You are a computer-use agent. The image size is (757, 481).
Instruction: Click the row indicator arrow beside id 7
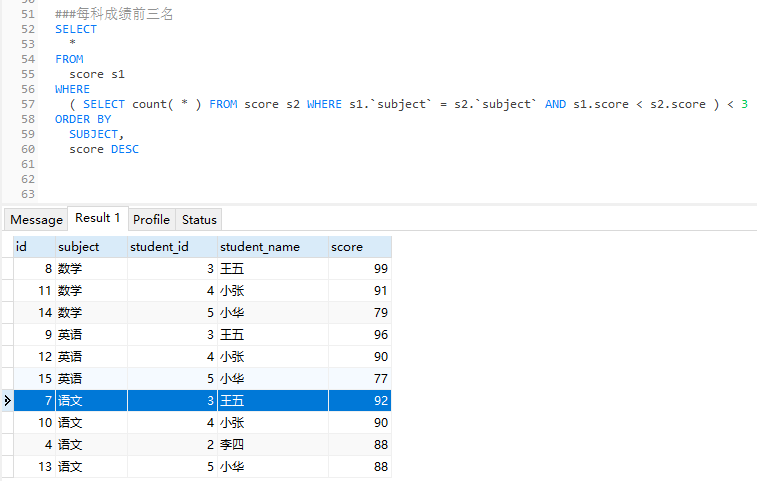coord(7,401)
